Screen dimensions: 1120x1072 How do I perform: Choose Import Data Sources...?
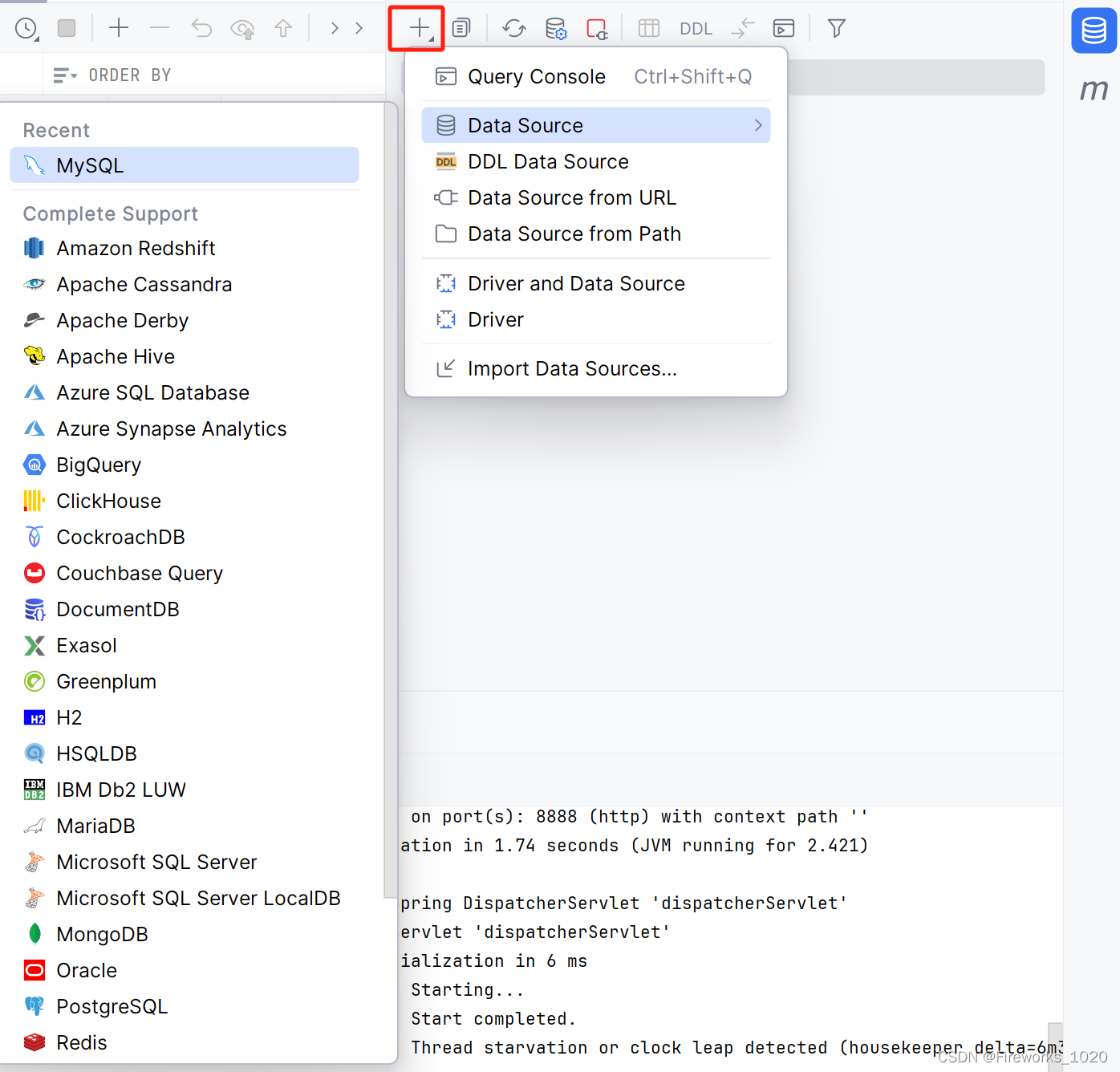click(595, 368)
